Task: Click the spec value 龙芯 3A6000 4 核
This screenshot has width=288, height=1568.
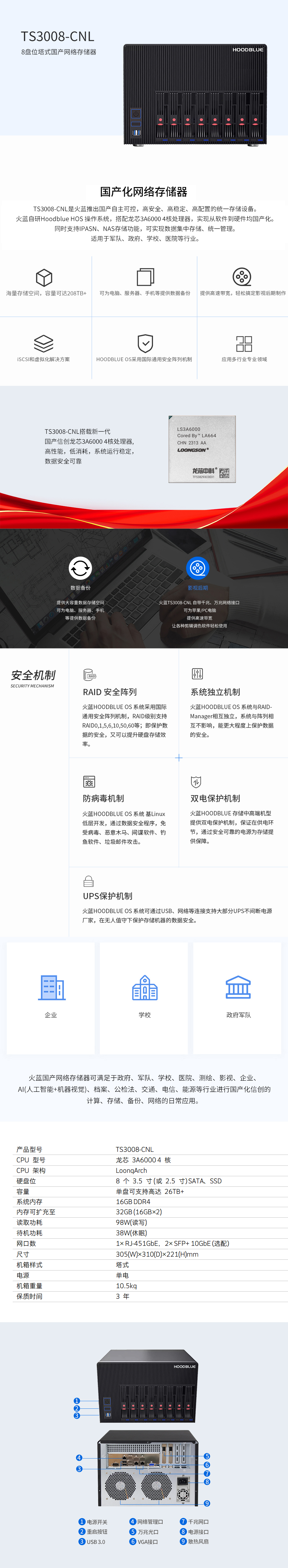Action: tap(143, 1160)
